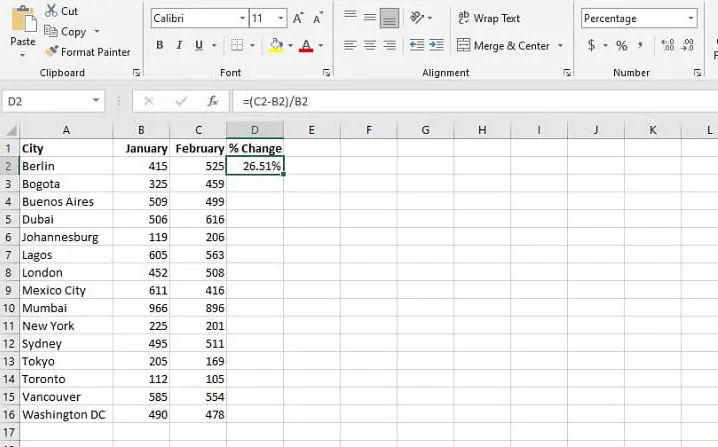Expand the underline style dropdown arrow

pyautogui.click(x=214, y=45)
